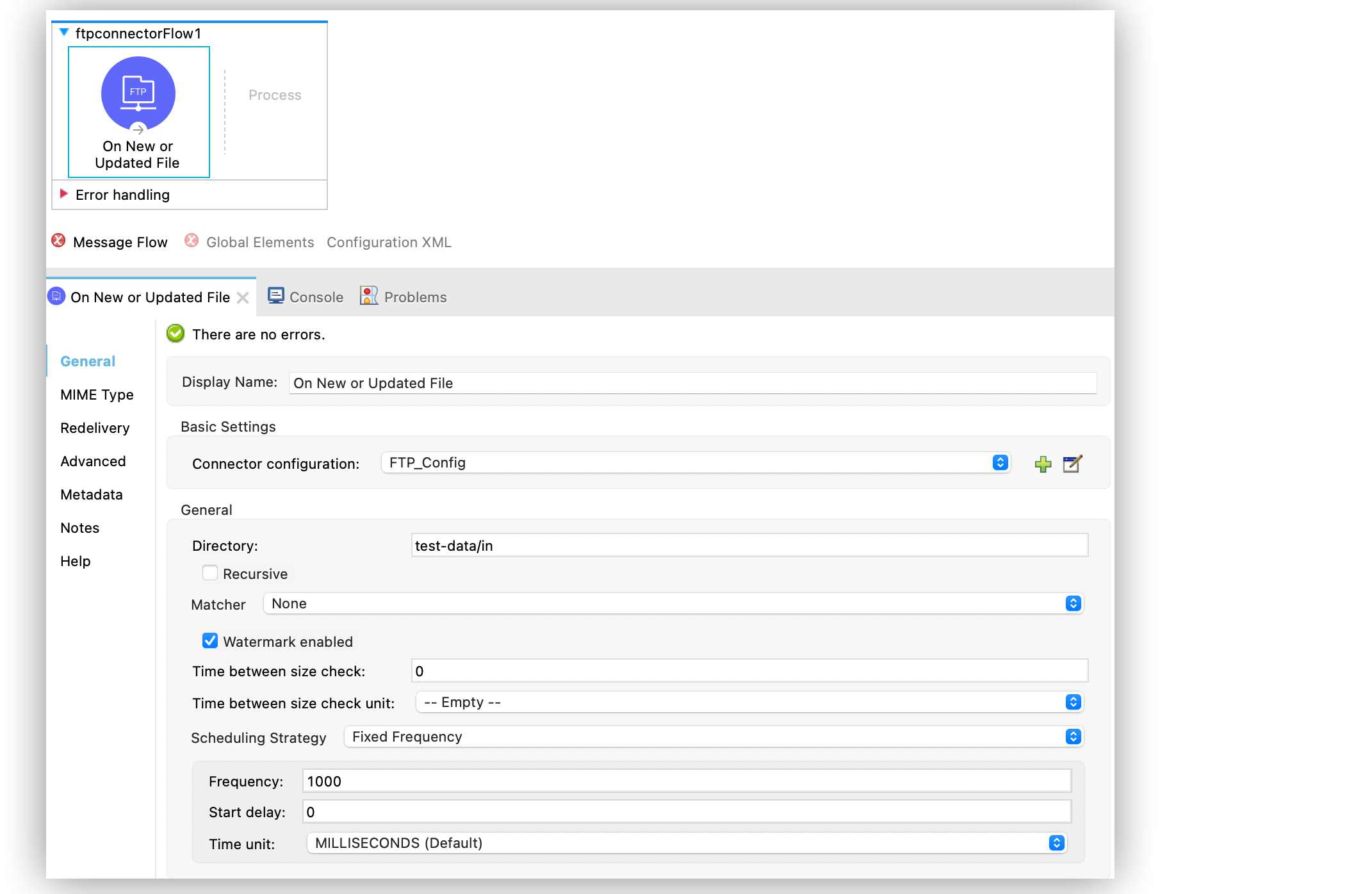The width and height of the screenshot is (1372, 894).
Task: Click the Console tab icon
Action: coord(276,296)
